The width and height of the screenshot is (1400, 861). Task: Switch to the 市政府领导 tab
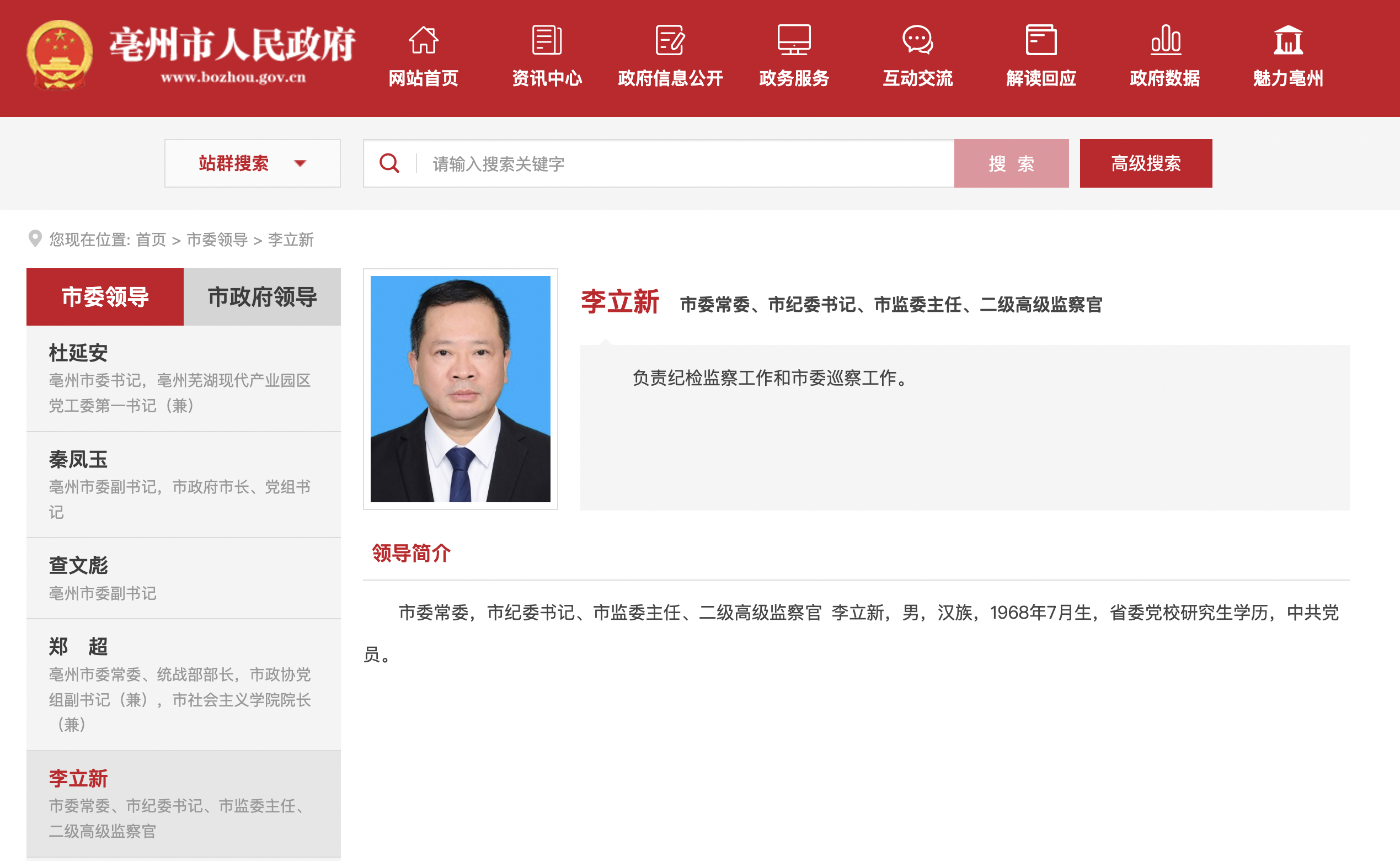coord(262,297)
